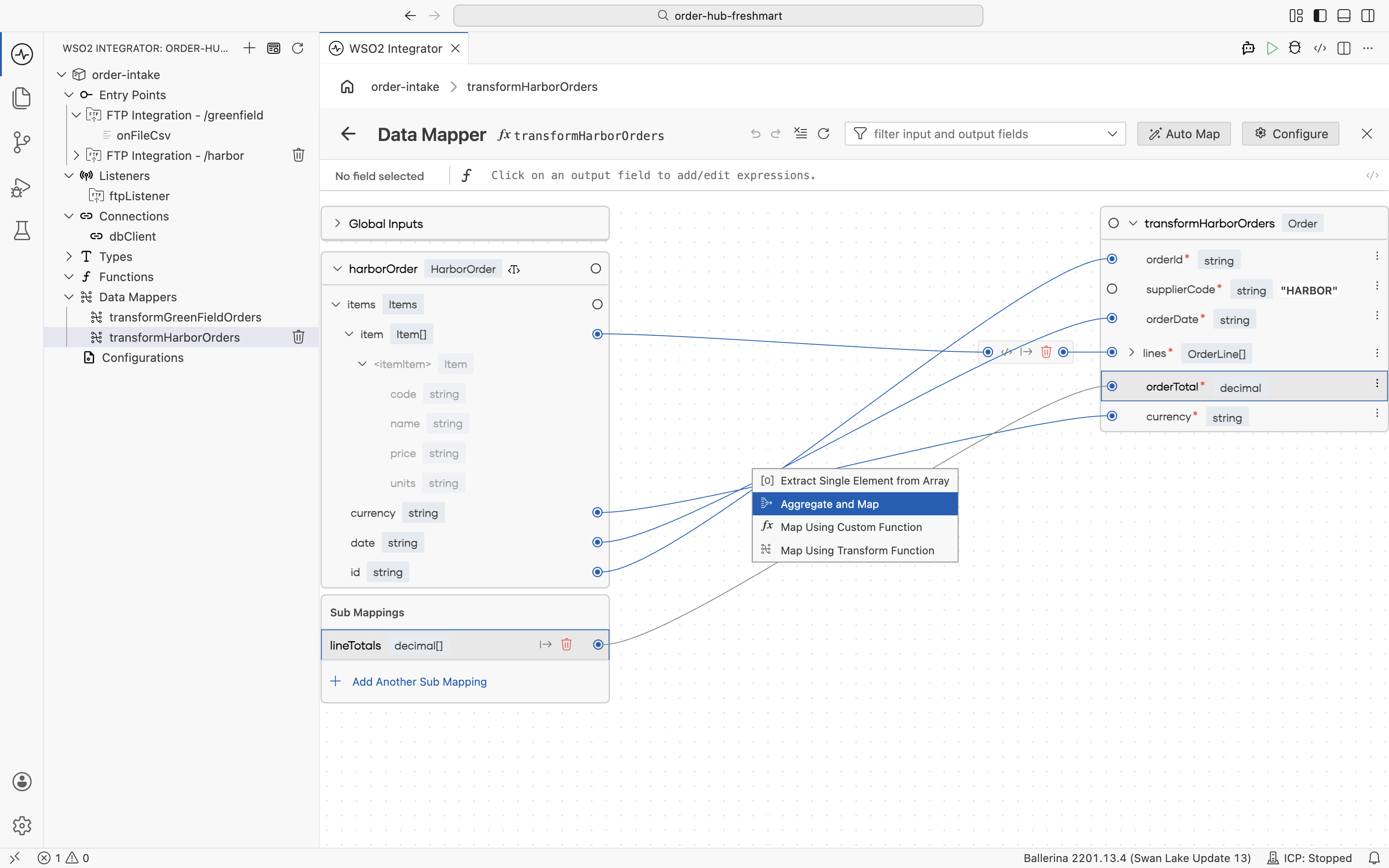Expand the Types tree node
The image size is (1389, 868).
click(x=69, y=257)
